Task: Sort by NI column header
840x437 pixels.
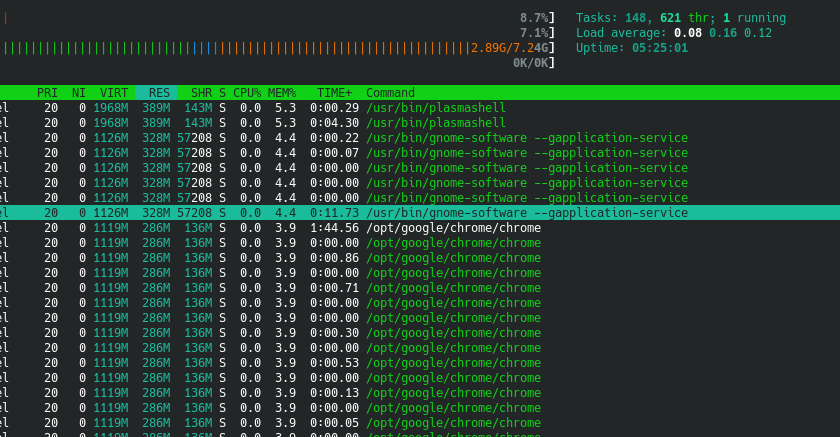Action: pos(79,93)
